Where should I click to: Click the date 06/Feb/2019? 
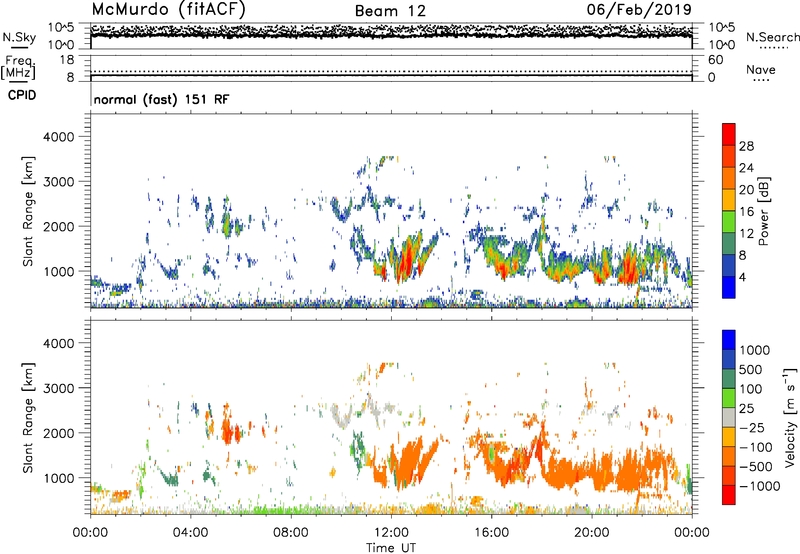coord(639,9)
